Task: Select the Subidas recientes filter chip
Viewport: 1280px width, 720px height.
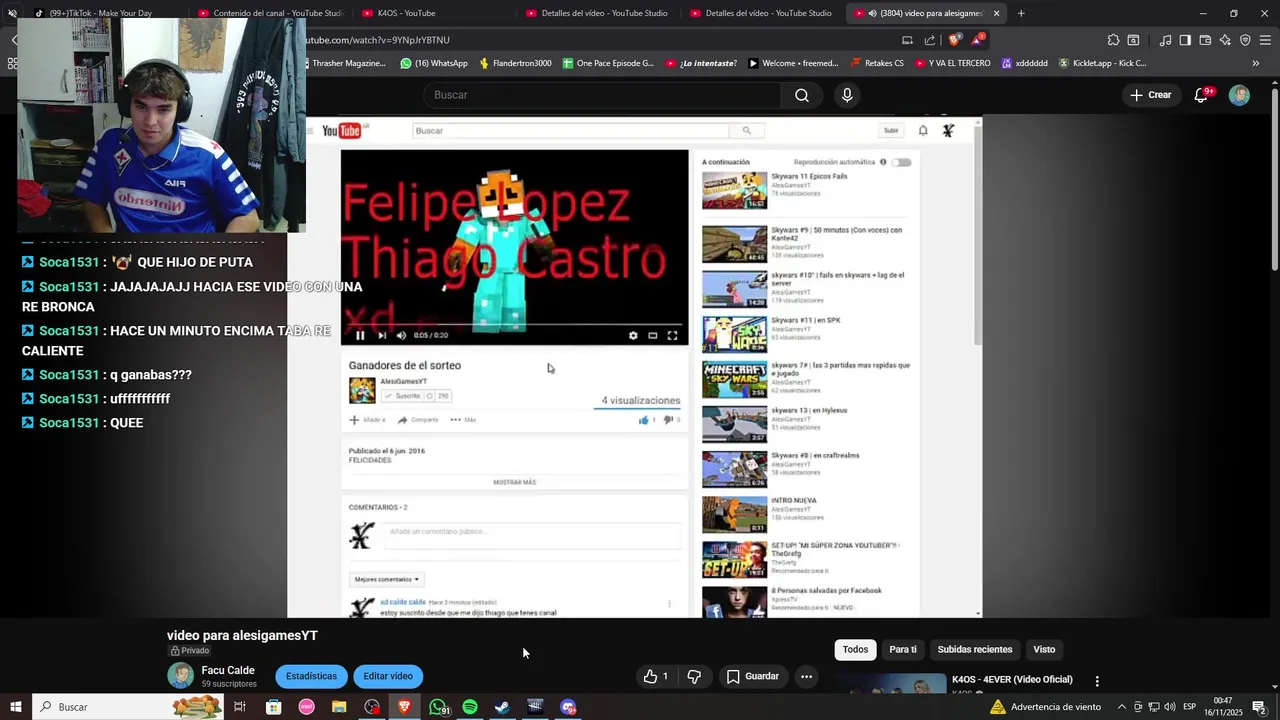Action: [x=975, y=650]
